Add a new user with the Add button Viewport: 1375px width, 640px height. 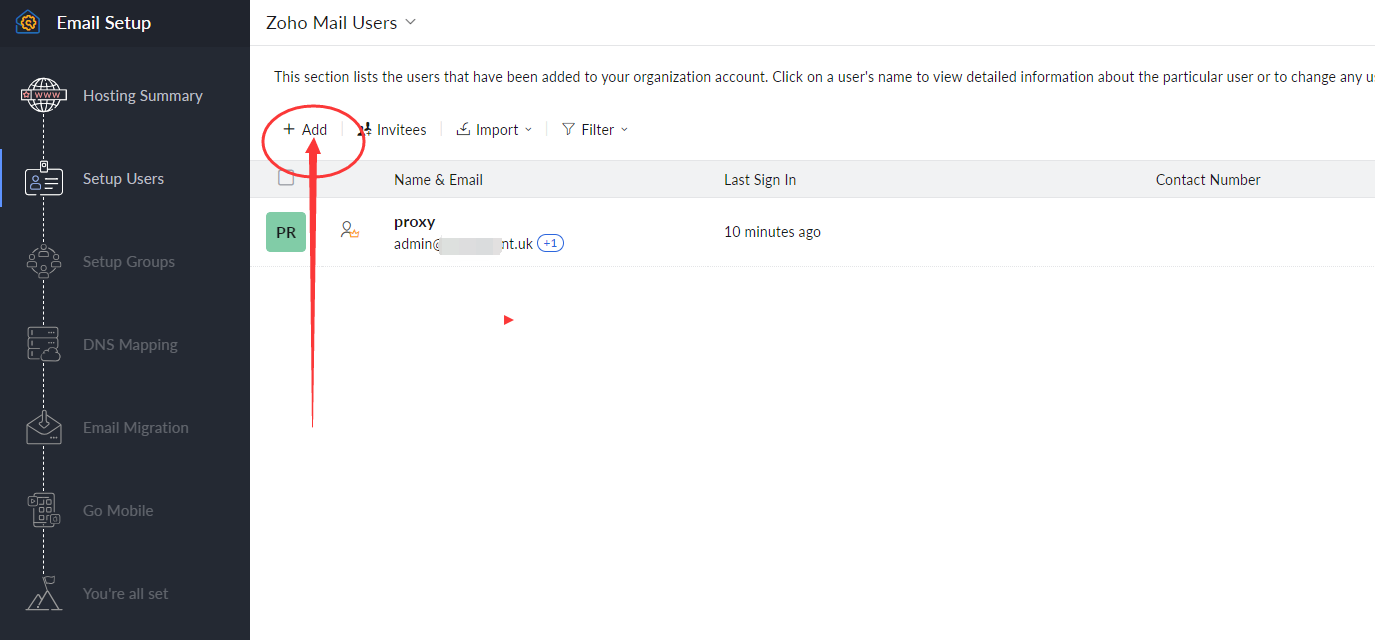pos(305,130)
